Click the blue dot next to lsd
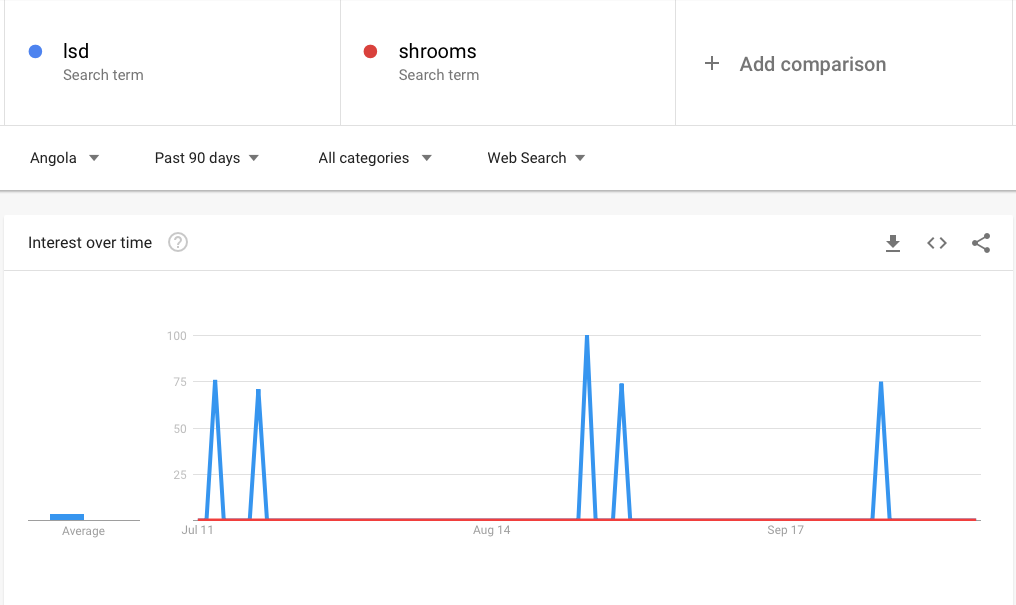Image resolution: width=1016 pixels, height=605 pixels. click(x=36, y=52)
